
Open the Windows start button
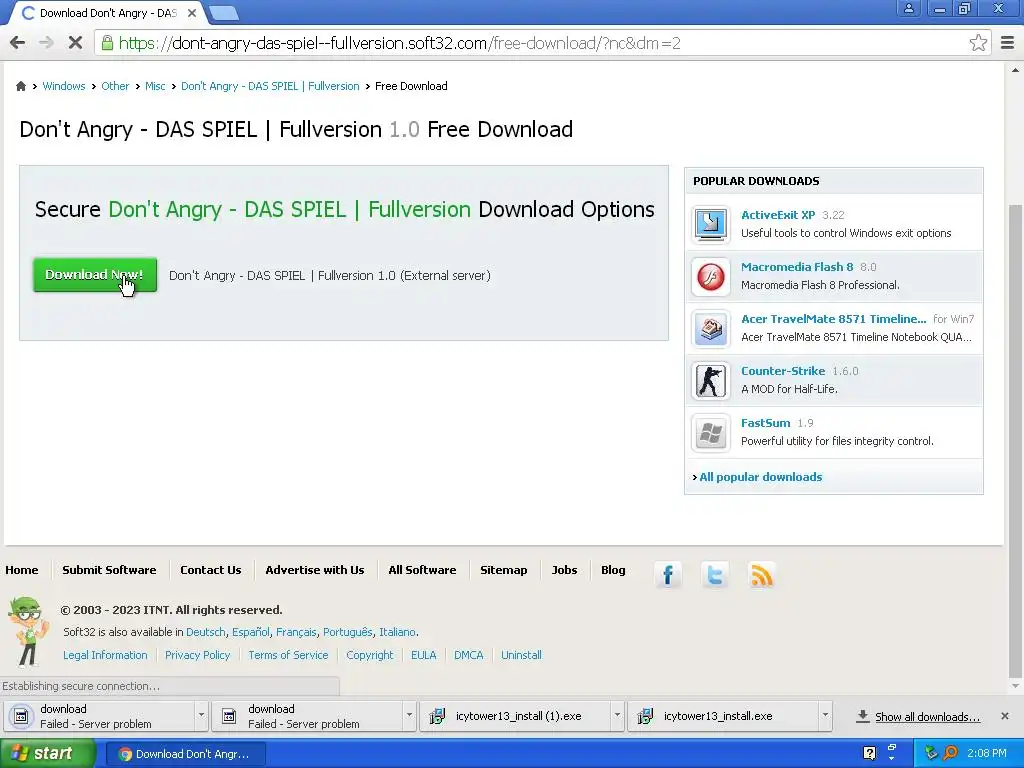[x=46, y=754]
